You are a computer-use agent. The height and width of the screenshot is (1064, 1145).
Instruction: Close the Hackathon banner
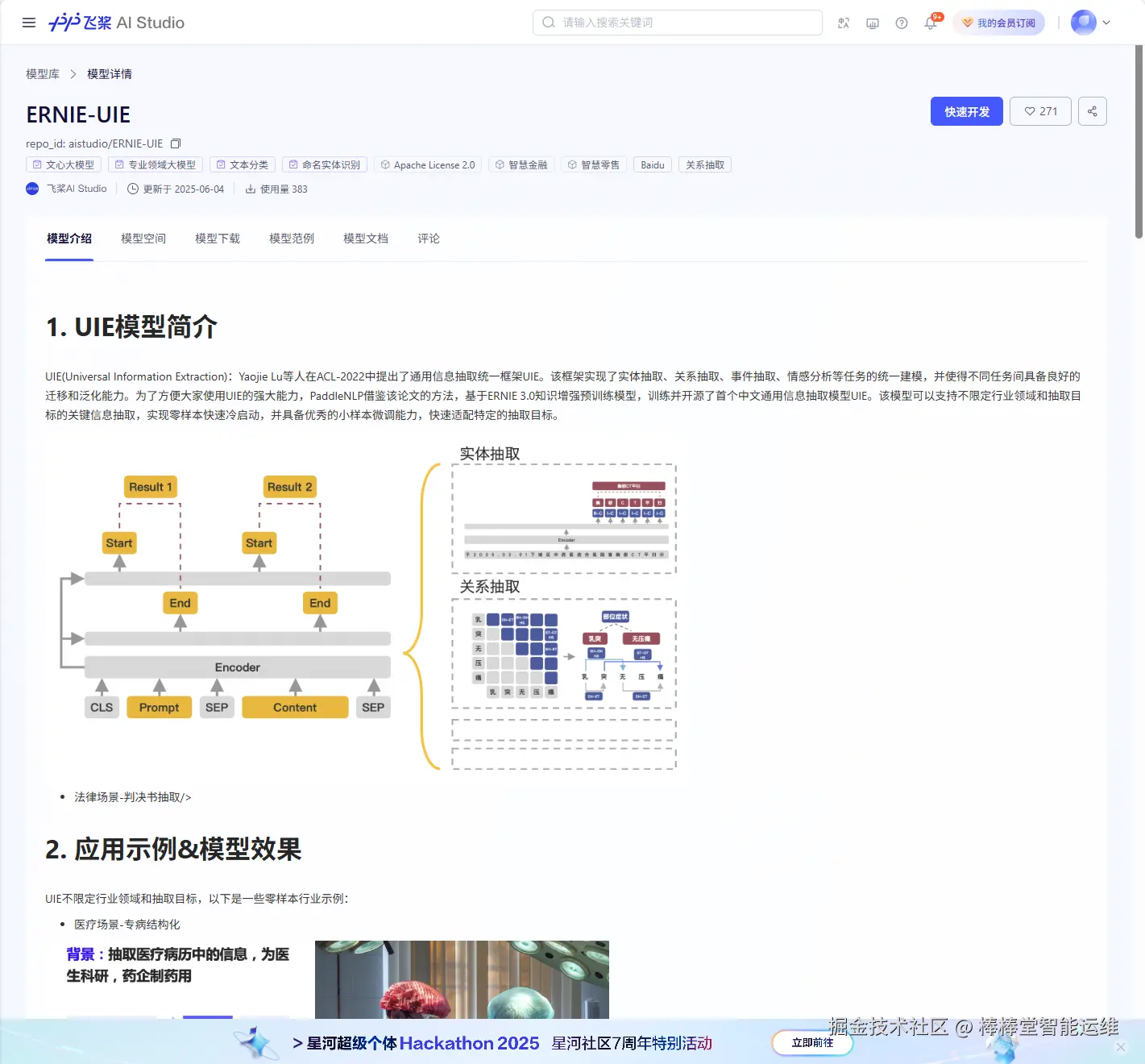(x=1121, y=1046)
